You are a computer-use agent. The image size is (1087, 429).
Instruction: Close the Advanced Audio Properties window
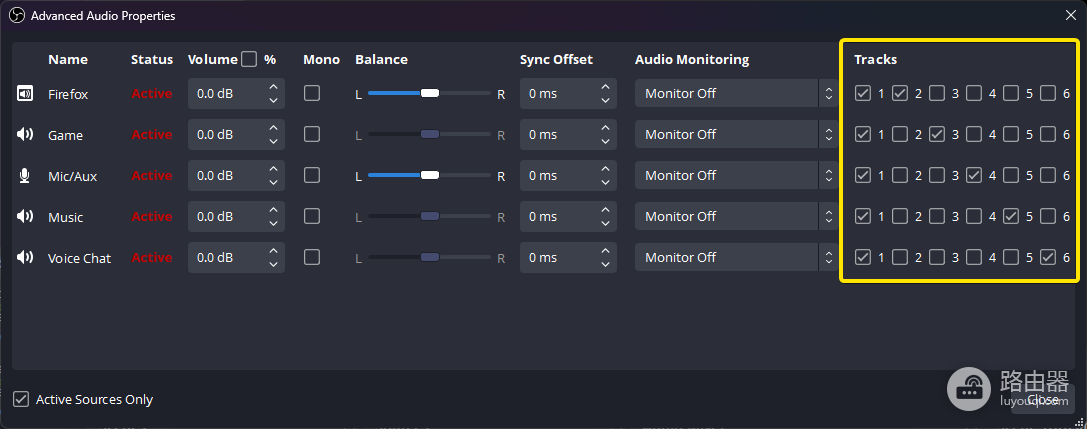tap(1070, 15)
